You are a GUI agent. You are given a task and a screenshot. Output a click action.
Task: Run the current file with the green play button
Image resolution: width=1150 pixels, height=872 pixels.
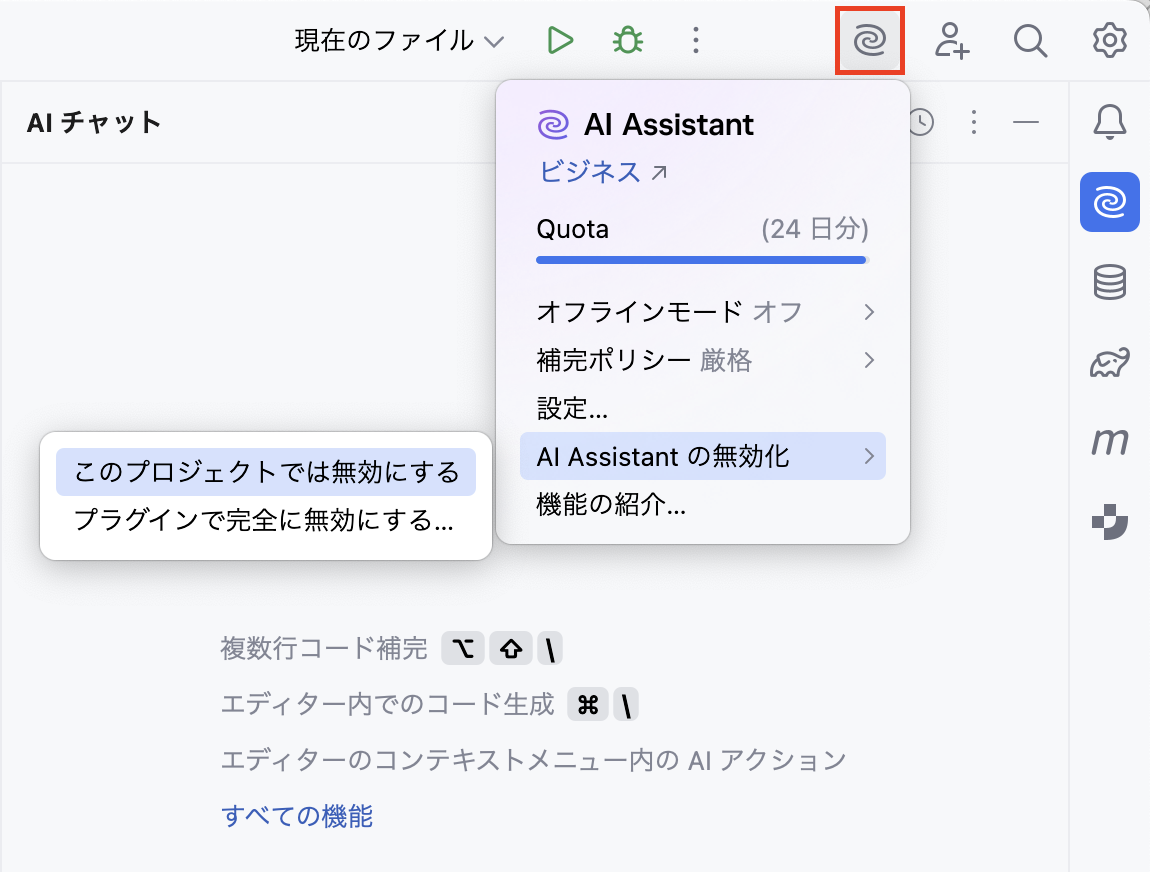click(560, 40)
